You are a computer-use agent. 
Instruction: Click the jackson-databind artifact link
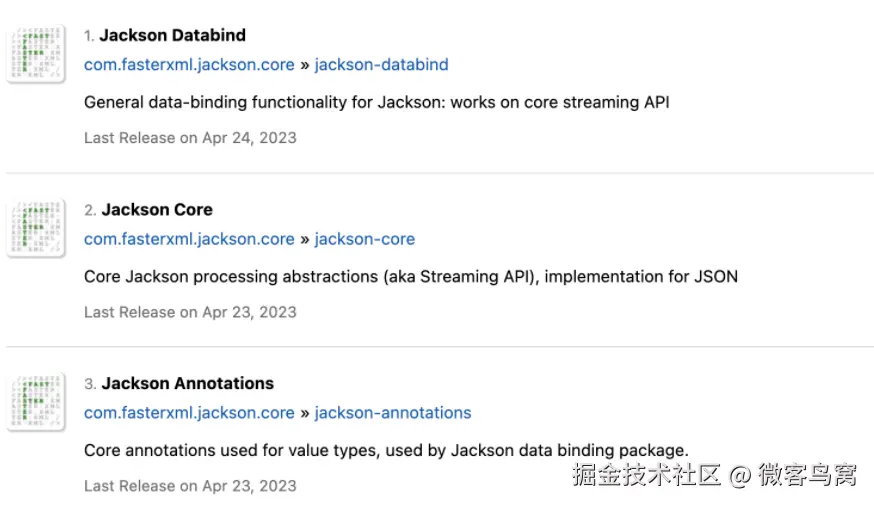(x=381, y=65)
